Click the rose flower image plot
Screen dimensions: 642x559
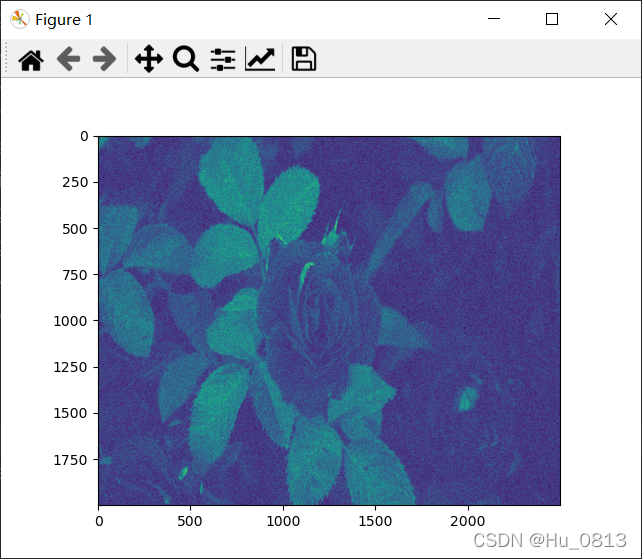coord(329,321)
